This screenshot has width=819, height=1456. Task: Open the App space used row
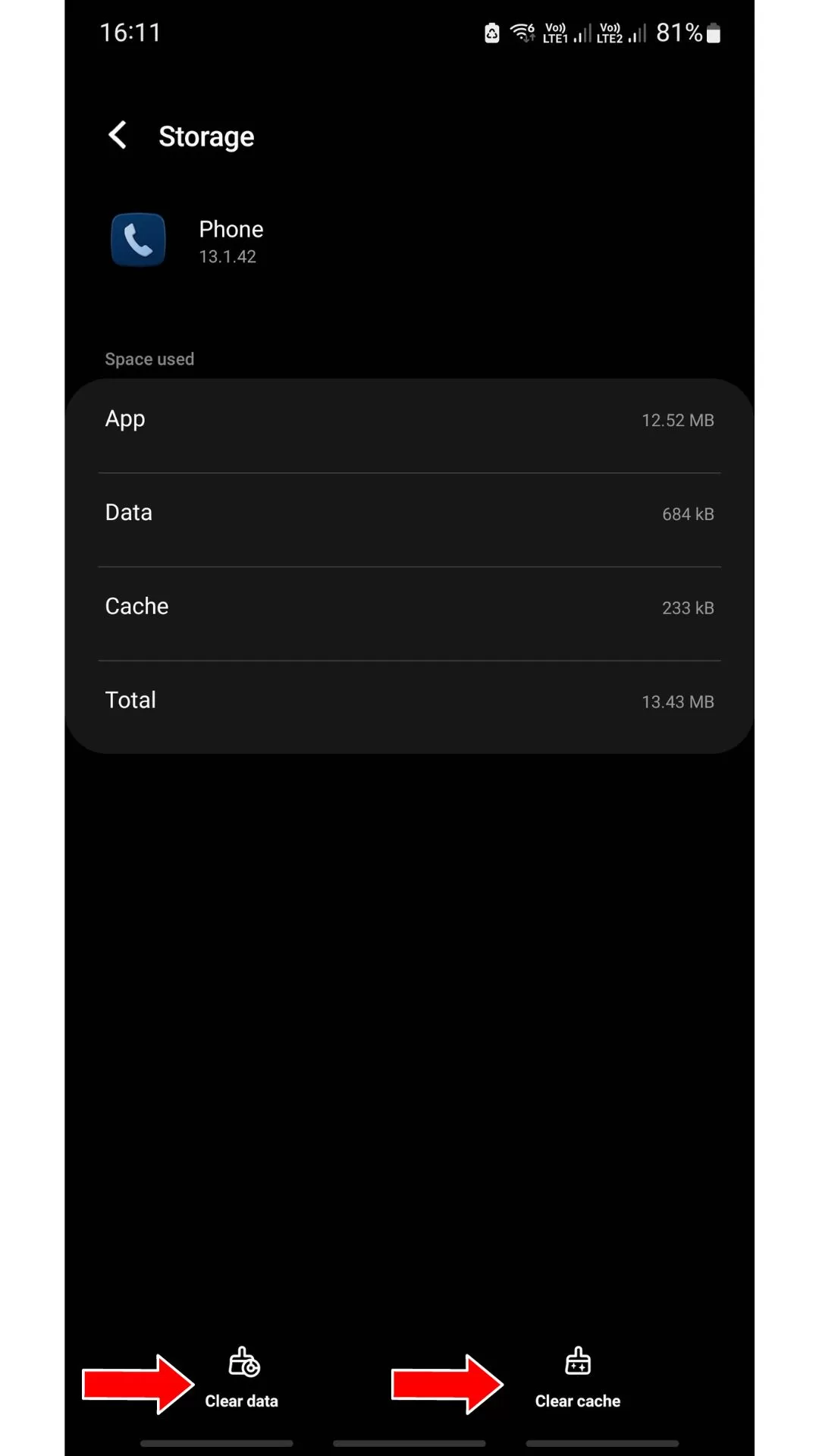[409, 426]
